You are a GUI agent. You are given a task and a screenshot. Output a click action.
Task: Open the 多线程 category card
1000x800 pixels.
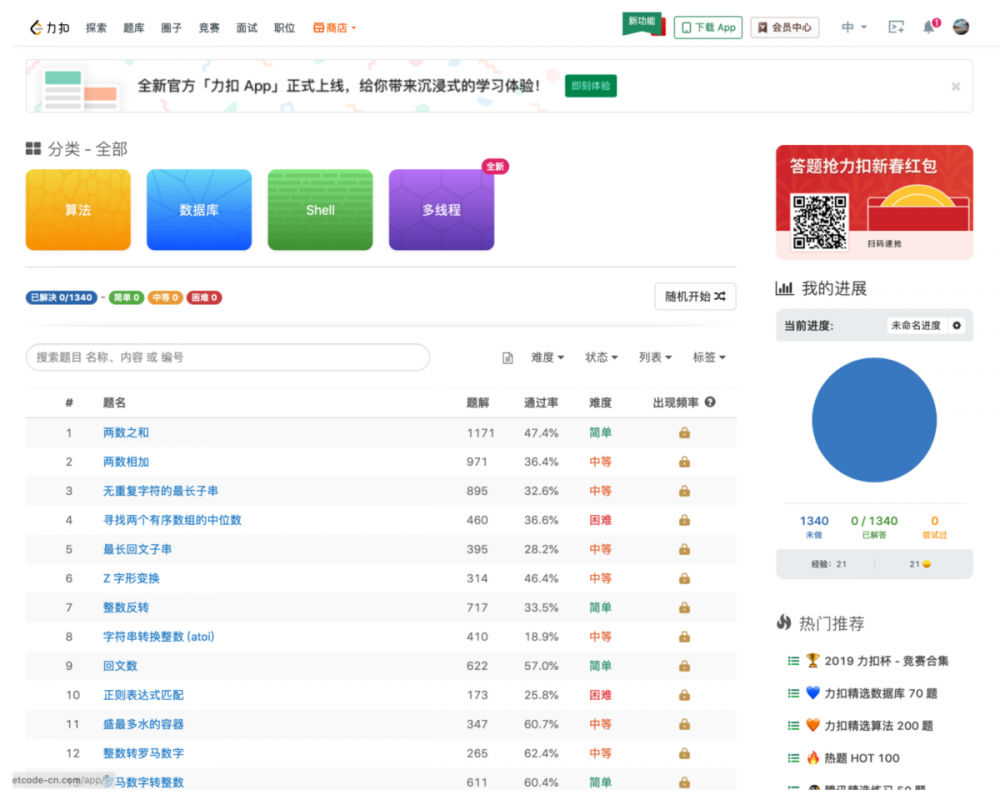point(441,210)
